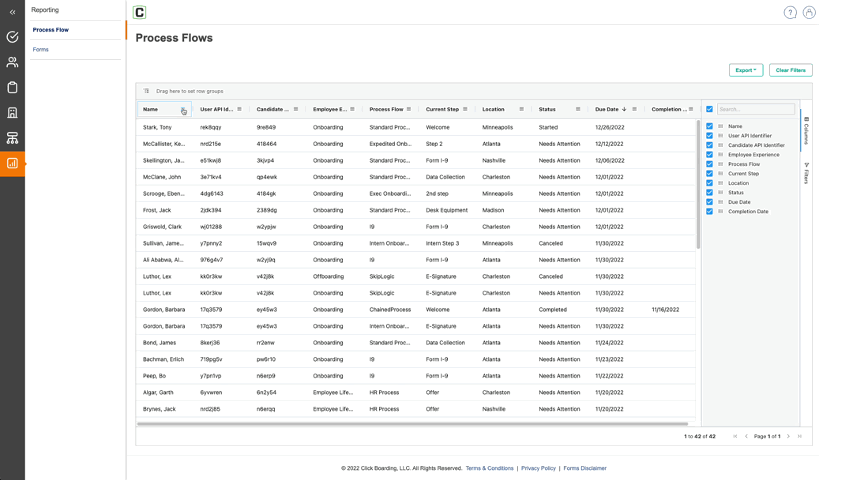Click the table's vertical scrollbar
The width and height of the screenshot is (853, 480).
(697, 180)
